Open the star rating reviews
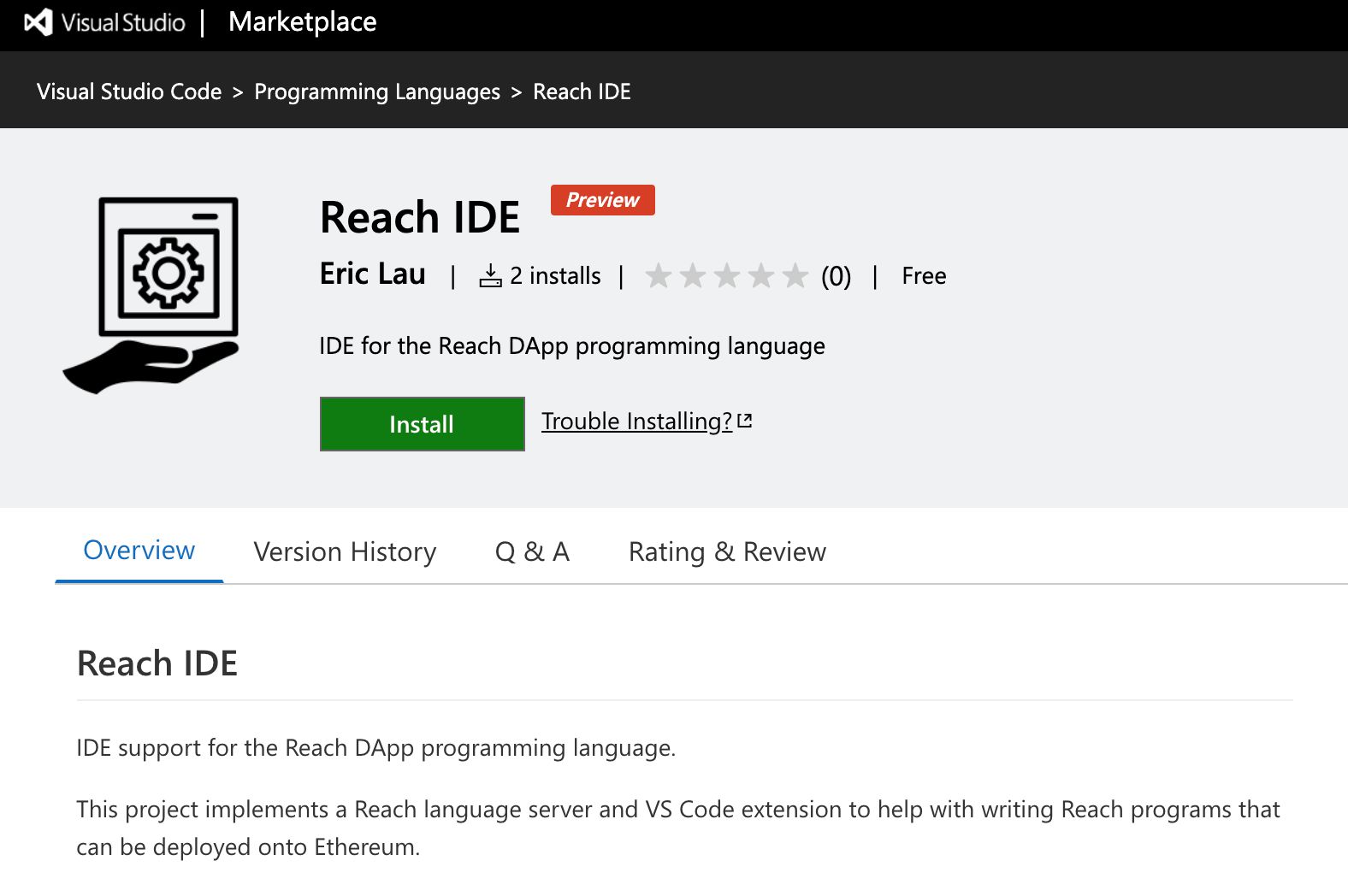This screenshot has height=896, width=1348. [x=726, y=275]
